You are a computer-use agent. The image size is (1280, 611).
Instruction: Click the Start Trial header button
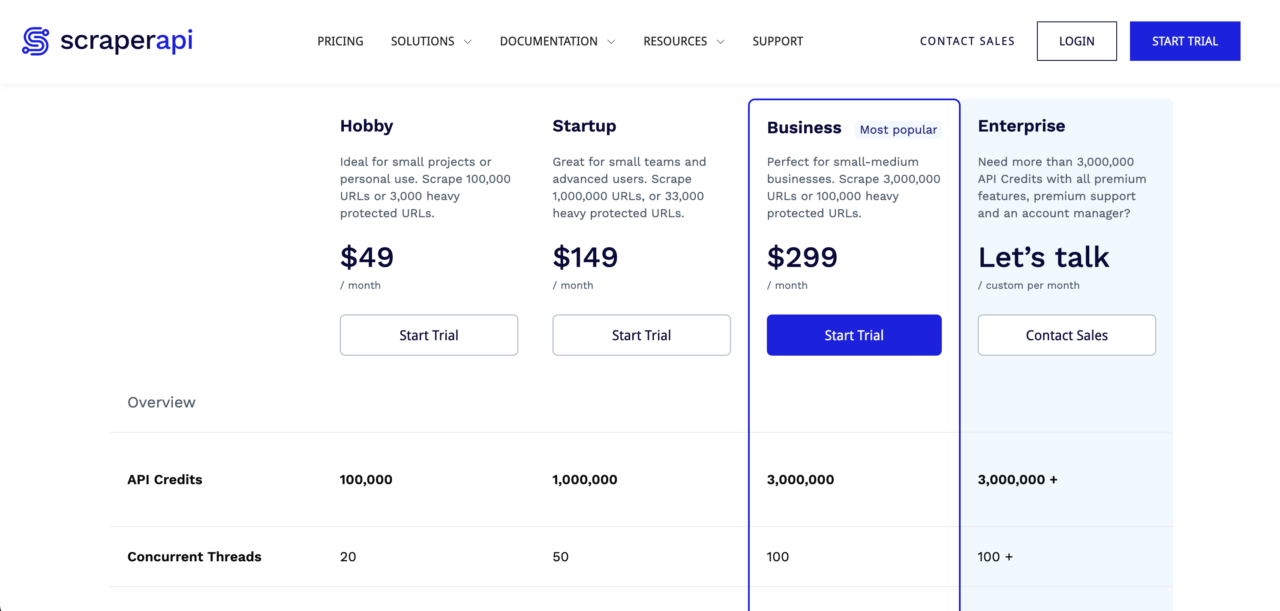coord(1185,41)
